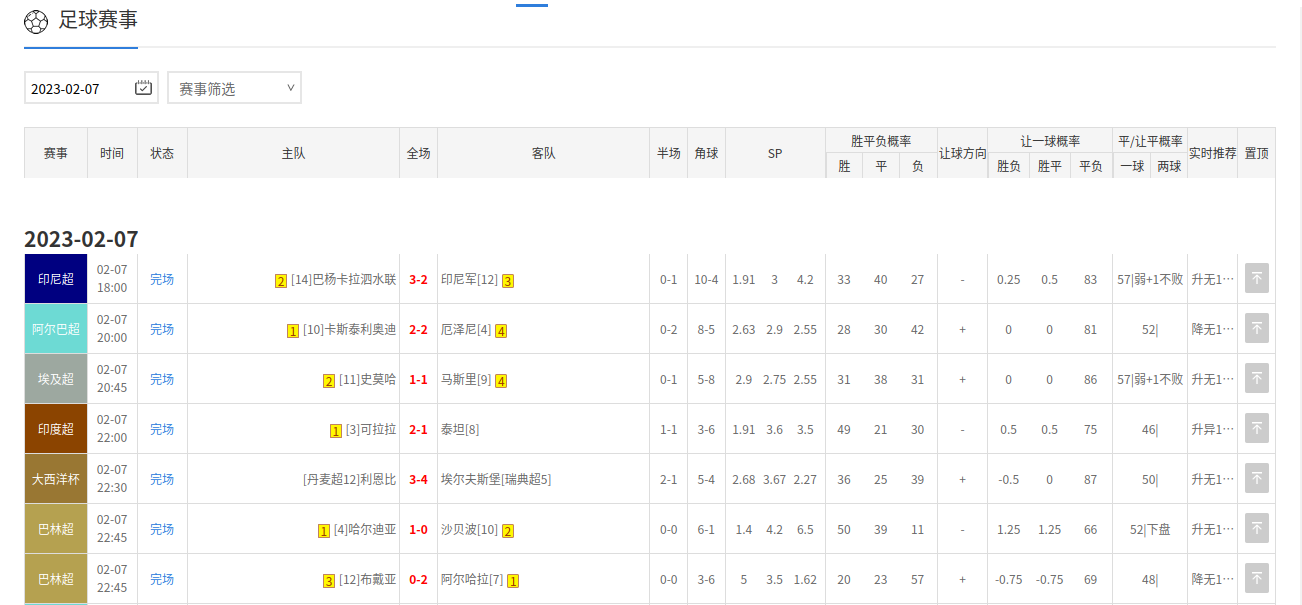Click yellow card badge of 史莫哈
Screen dimensions: 1302x605
(x=329, y=381)
